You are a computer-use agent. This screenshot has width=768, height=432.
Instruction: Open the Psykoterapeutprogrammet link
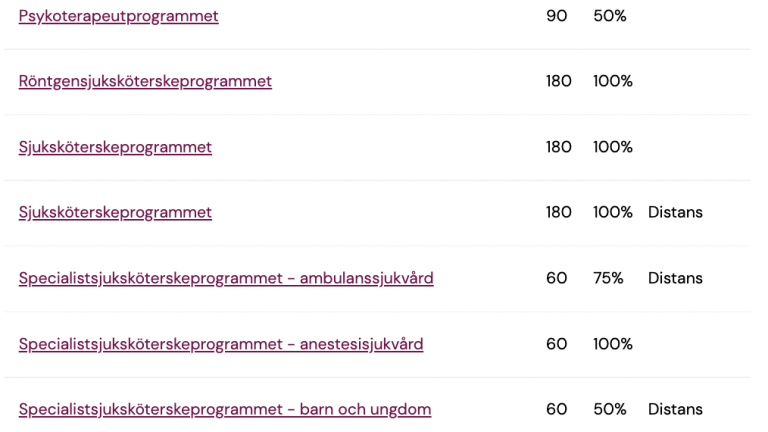tap(119, 16)
